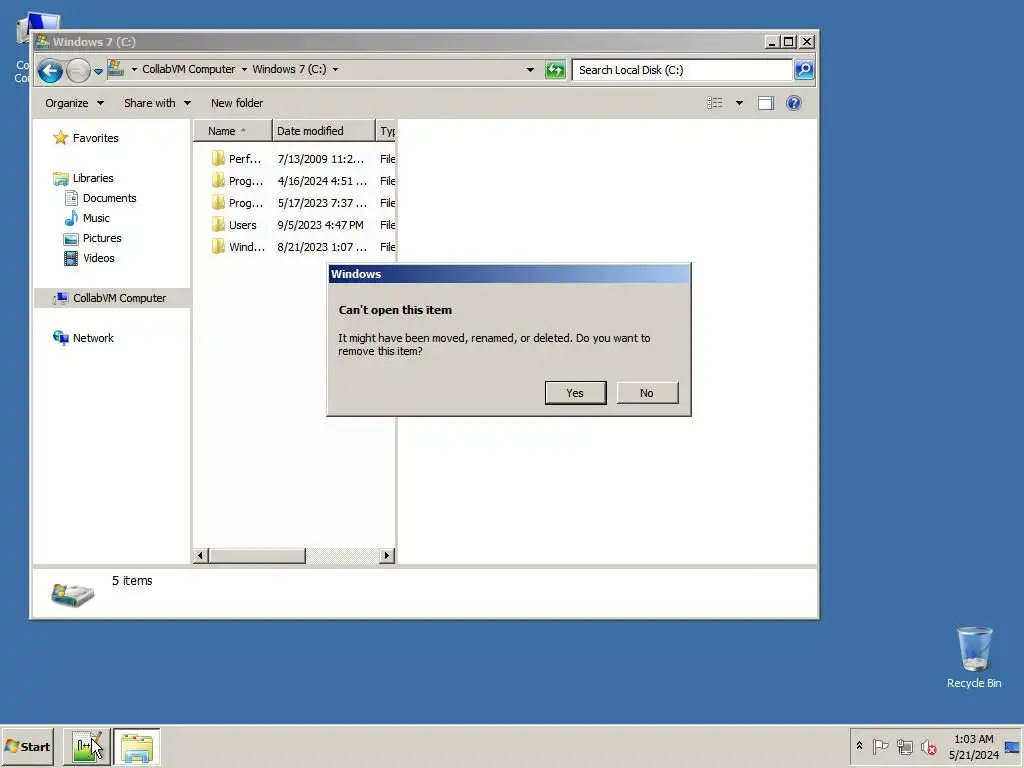1024x768 pixels.
Task: Expand the view options dropdown arrow
Action: pos(739,103)
